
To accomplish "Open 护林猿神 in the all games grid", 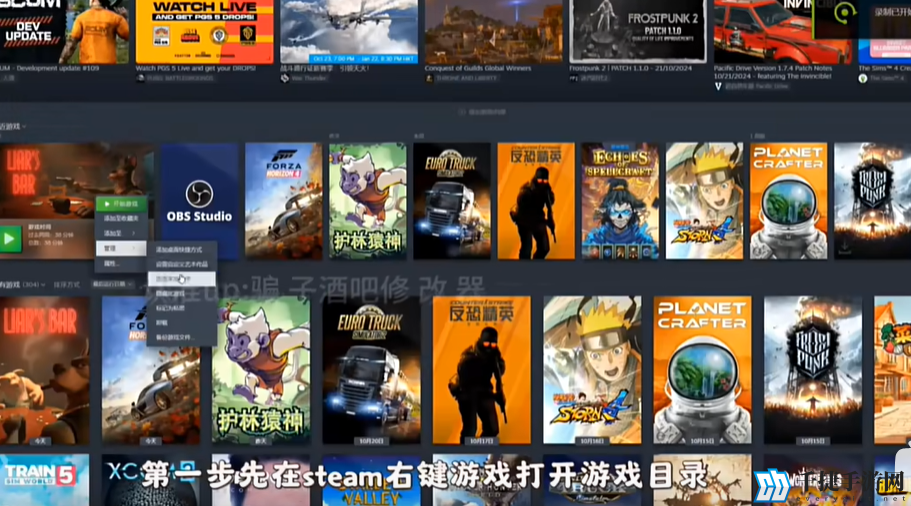I will coord(261,370).
